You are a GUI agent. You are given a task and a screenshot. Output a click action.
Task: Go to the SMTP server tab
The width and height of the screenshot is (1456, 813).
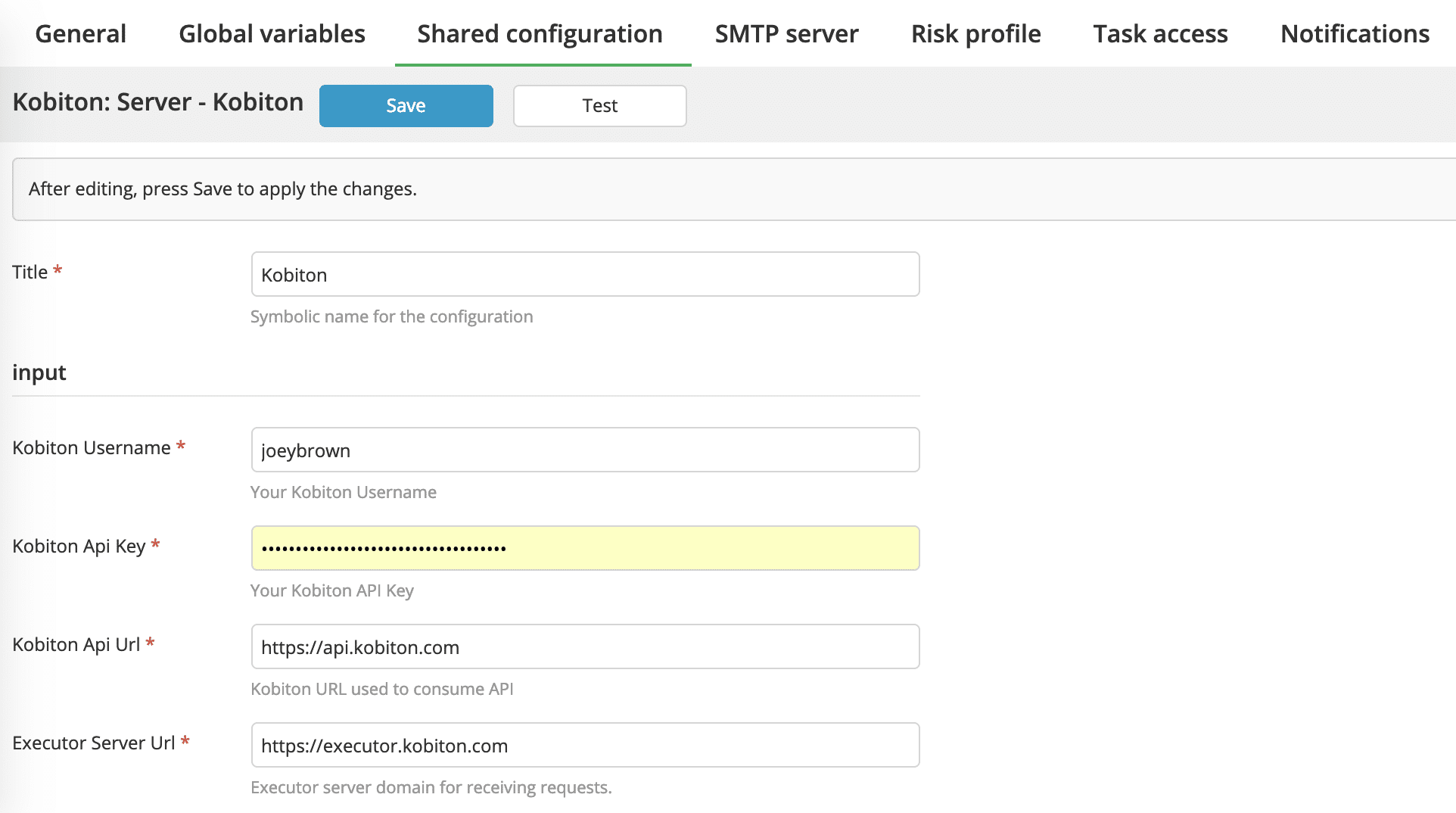coord(786,34)
